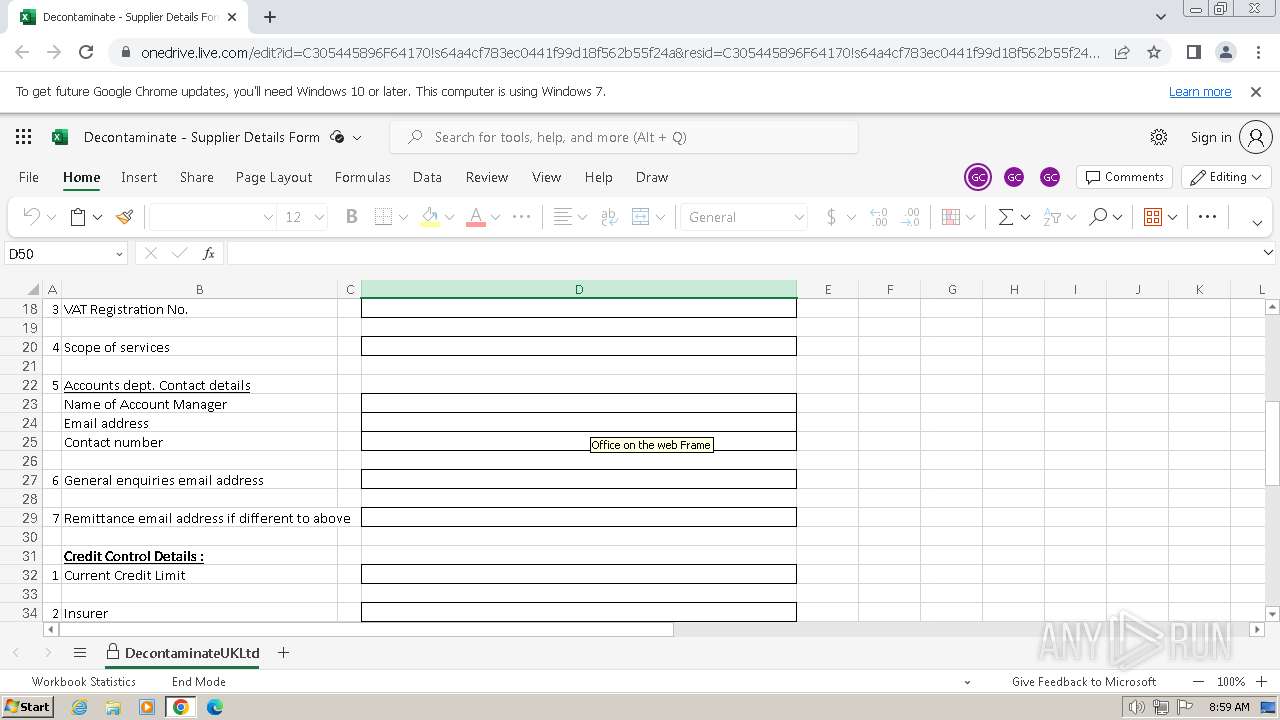Click the Find magnifier icon

pyautogui.click(x=1098, y=217)
